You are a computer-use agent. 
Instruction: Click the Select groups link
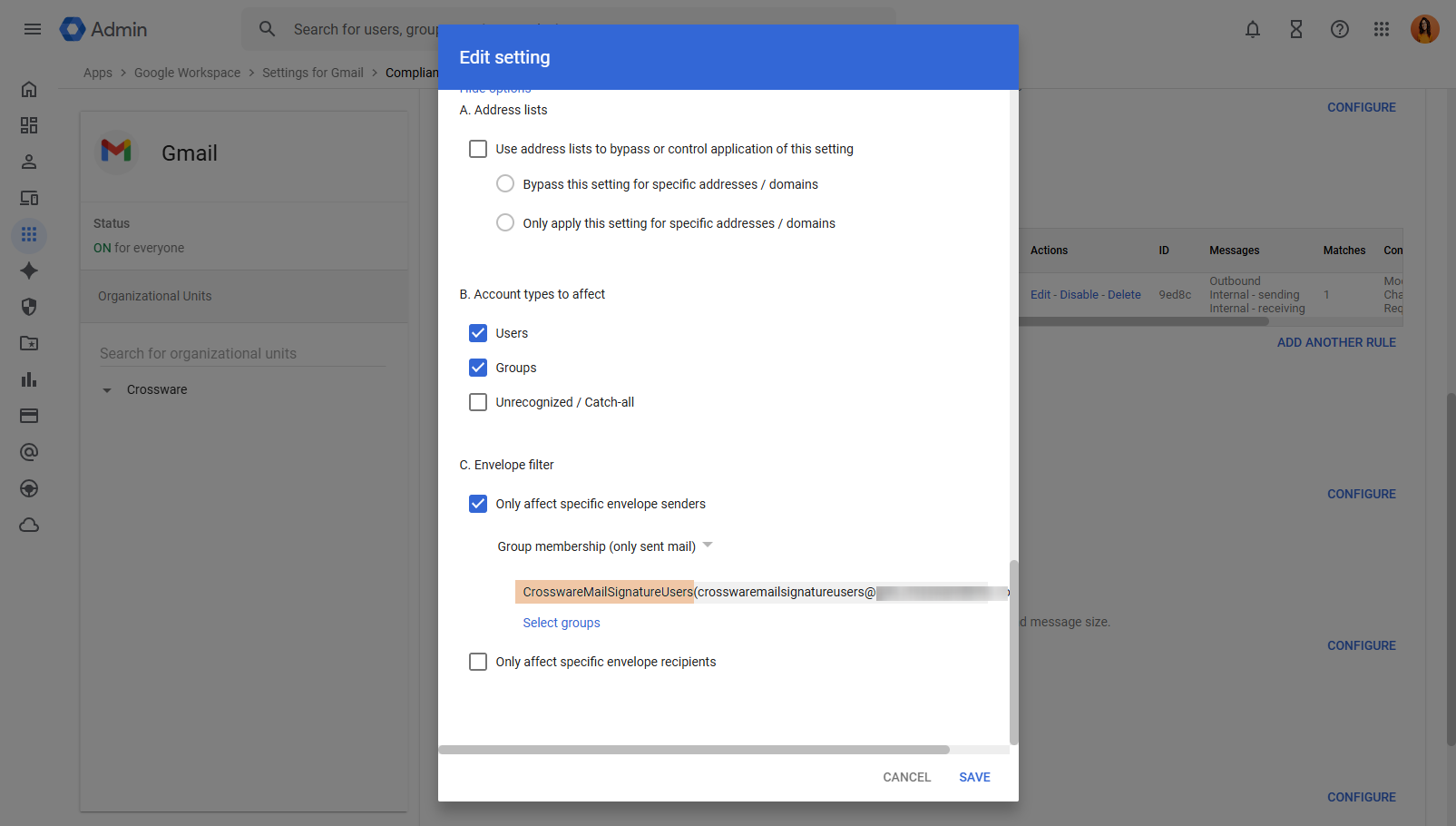pos(562,623)
